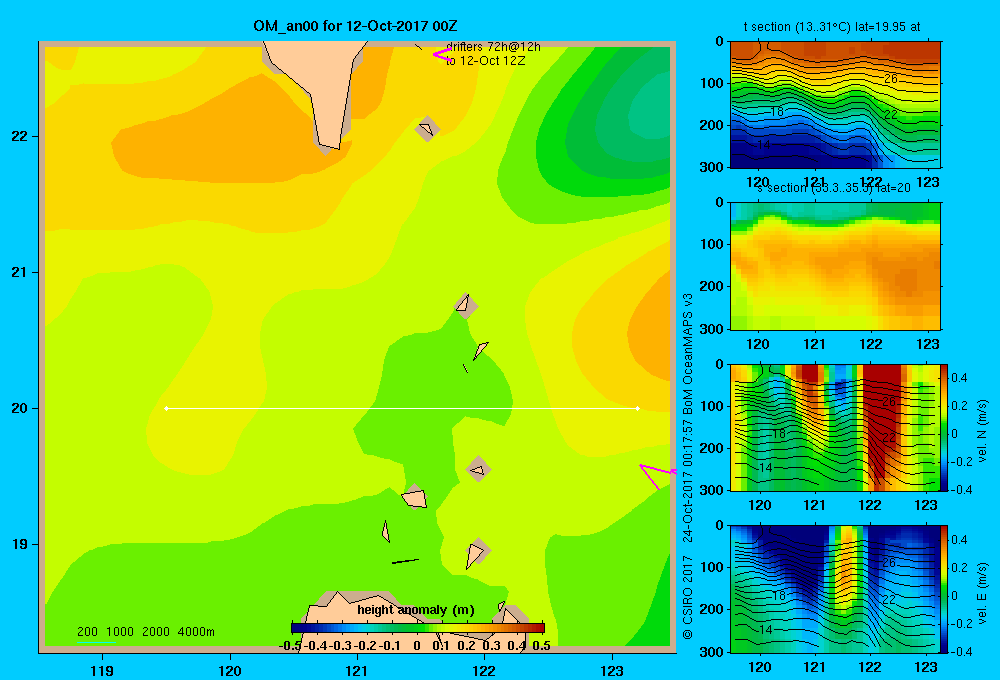
Task: Open the temperature section plot
Action: tap(835, 105)
